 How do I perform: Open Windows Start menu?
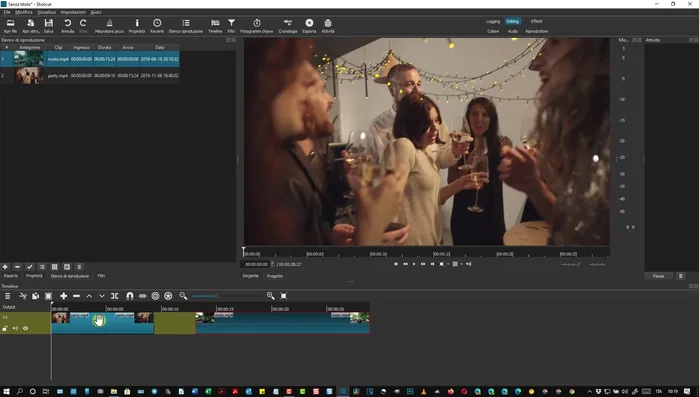[6, 392]
